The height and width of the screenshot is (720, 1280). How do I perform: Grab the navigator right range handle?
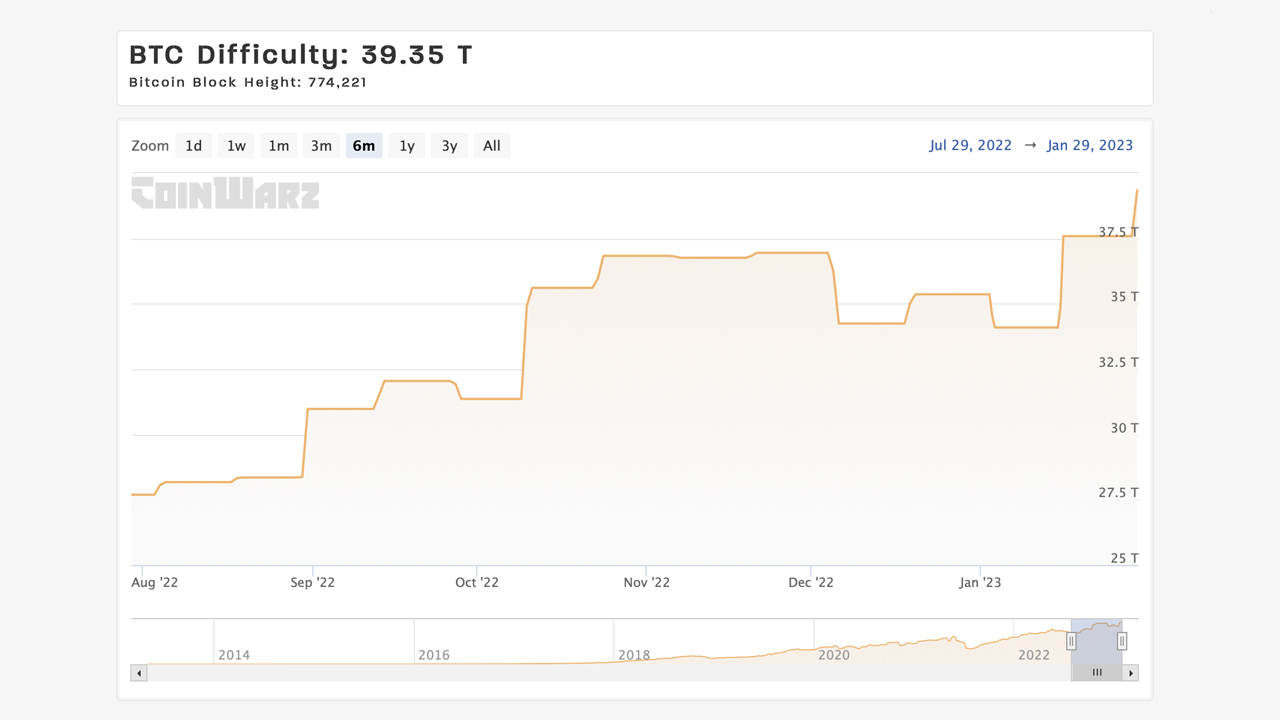pyautogui.click(x=1122, y=641)
